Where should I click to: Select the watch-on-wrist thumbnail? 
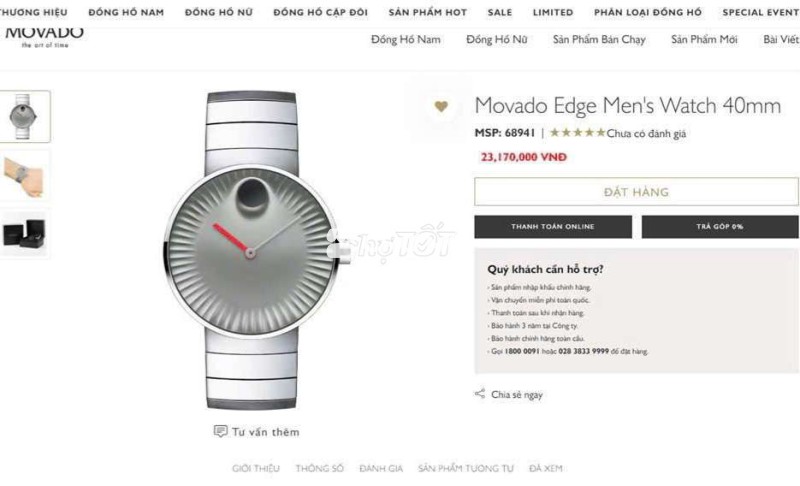(24, 176)
